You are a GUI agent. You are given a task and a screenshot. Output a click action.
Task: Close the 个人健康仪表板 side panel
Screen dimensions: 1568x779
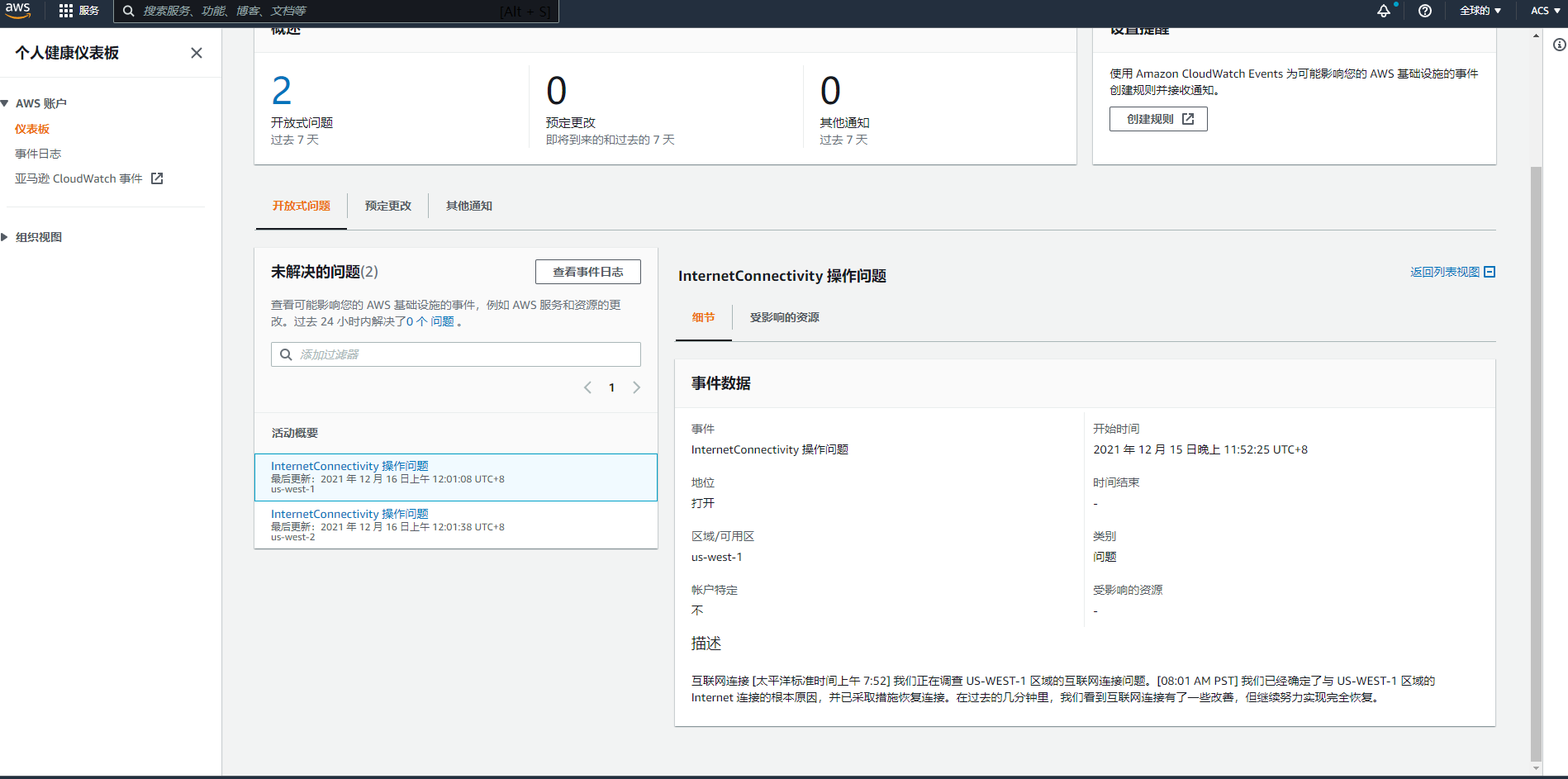click(197, 53)
